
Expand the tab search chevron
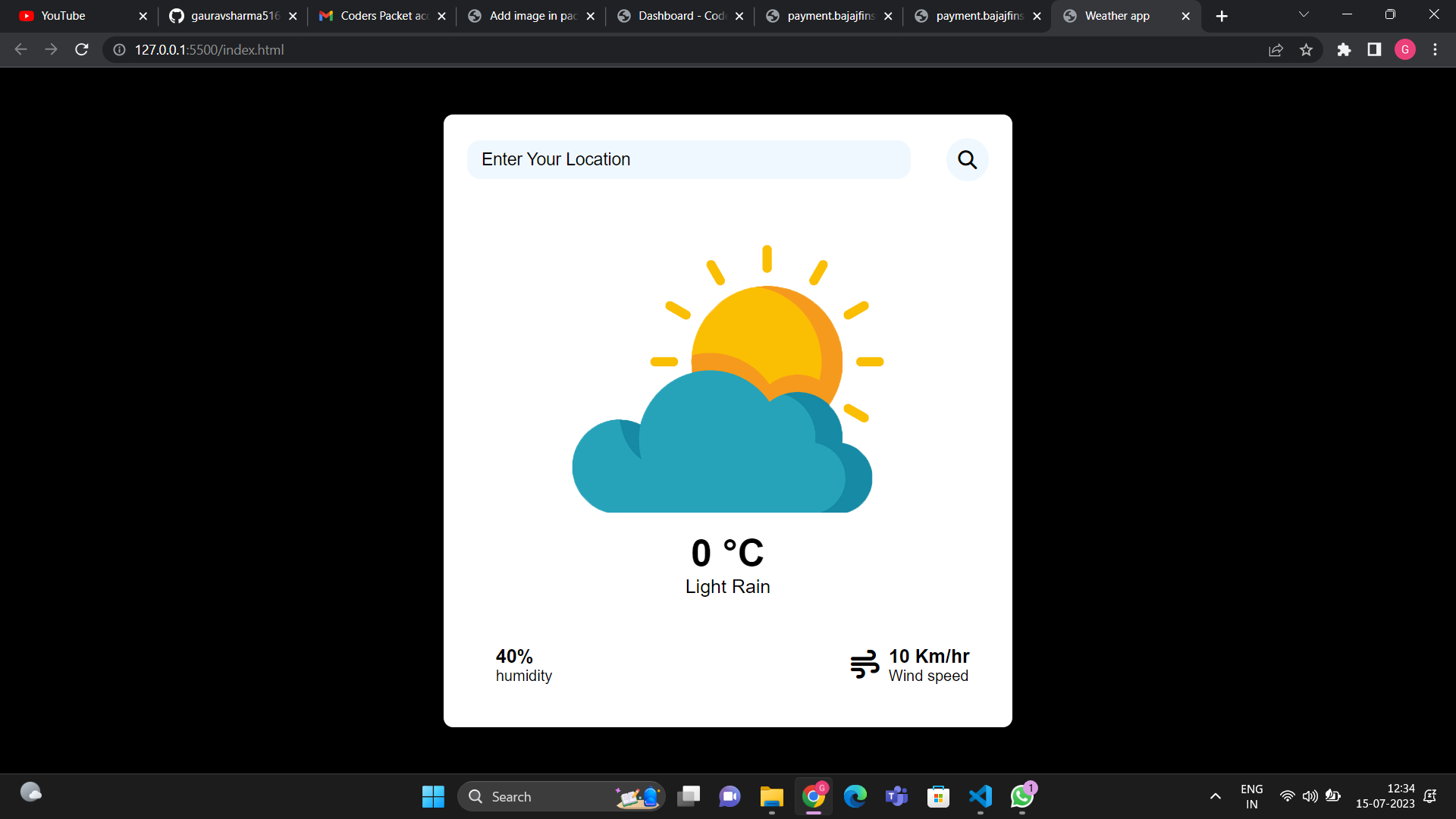(x=1304, y=15)
